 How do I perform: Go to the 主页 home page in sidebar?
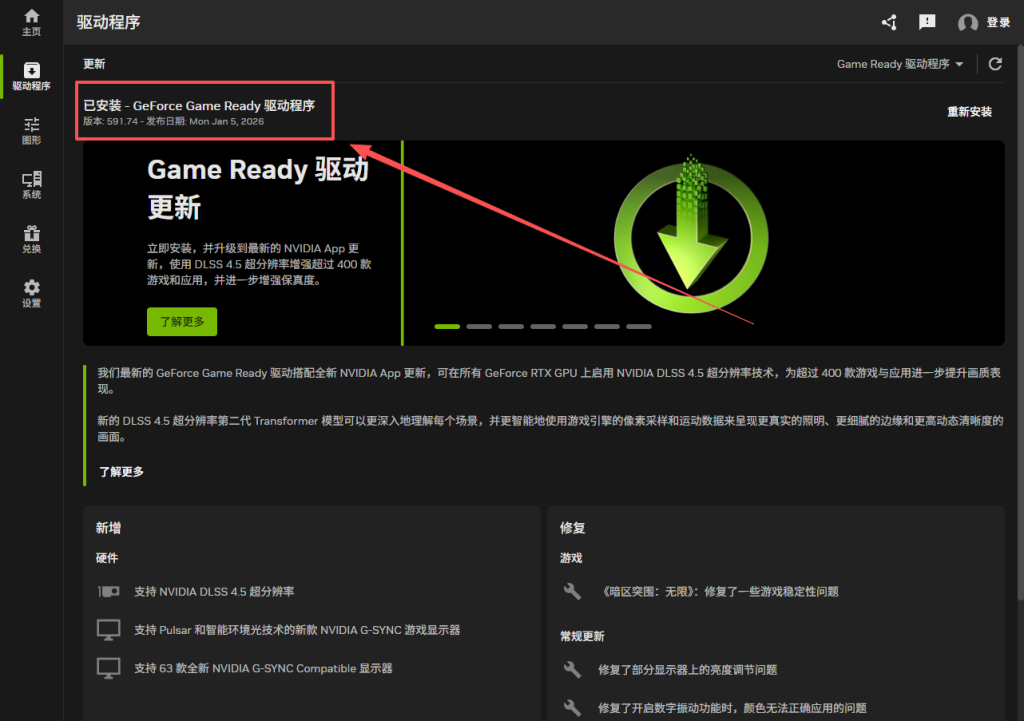pos(31,22)
